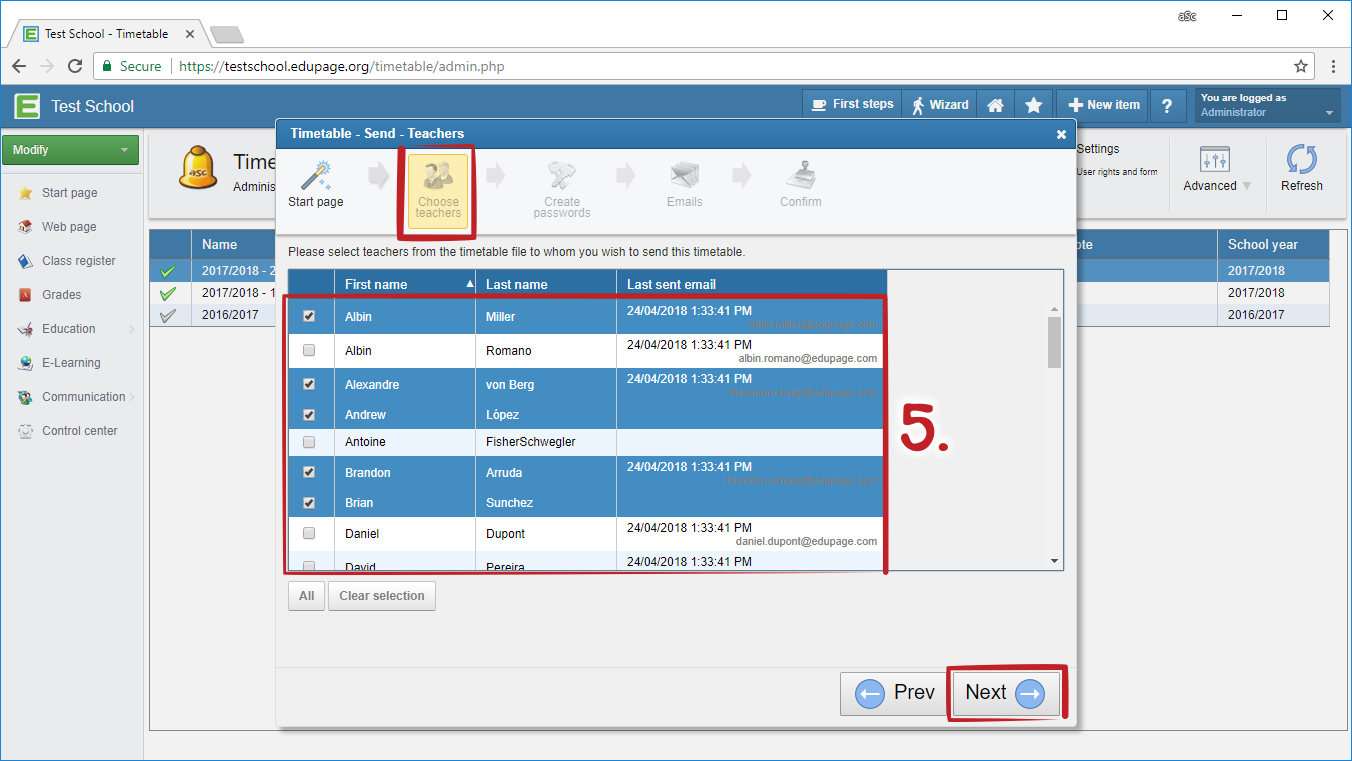Image resolution: width=1352 pixels, height=761 pixels.
Task: Uncheck the Albin Miller checkbox
Action: click(x=309, y=316)
